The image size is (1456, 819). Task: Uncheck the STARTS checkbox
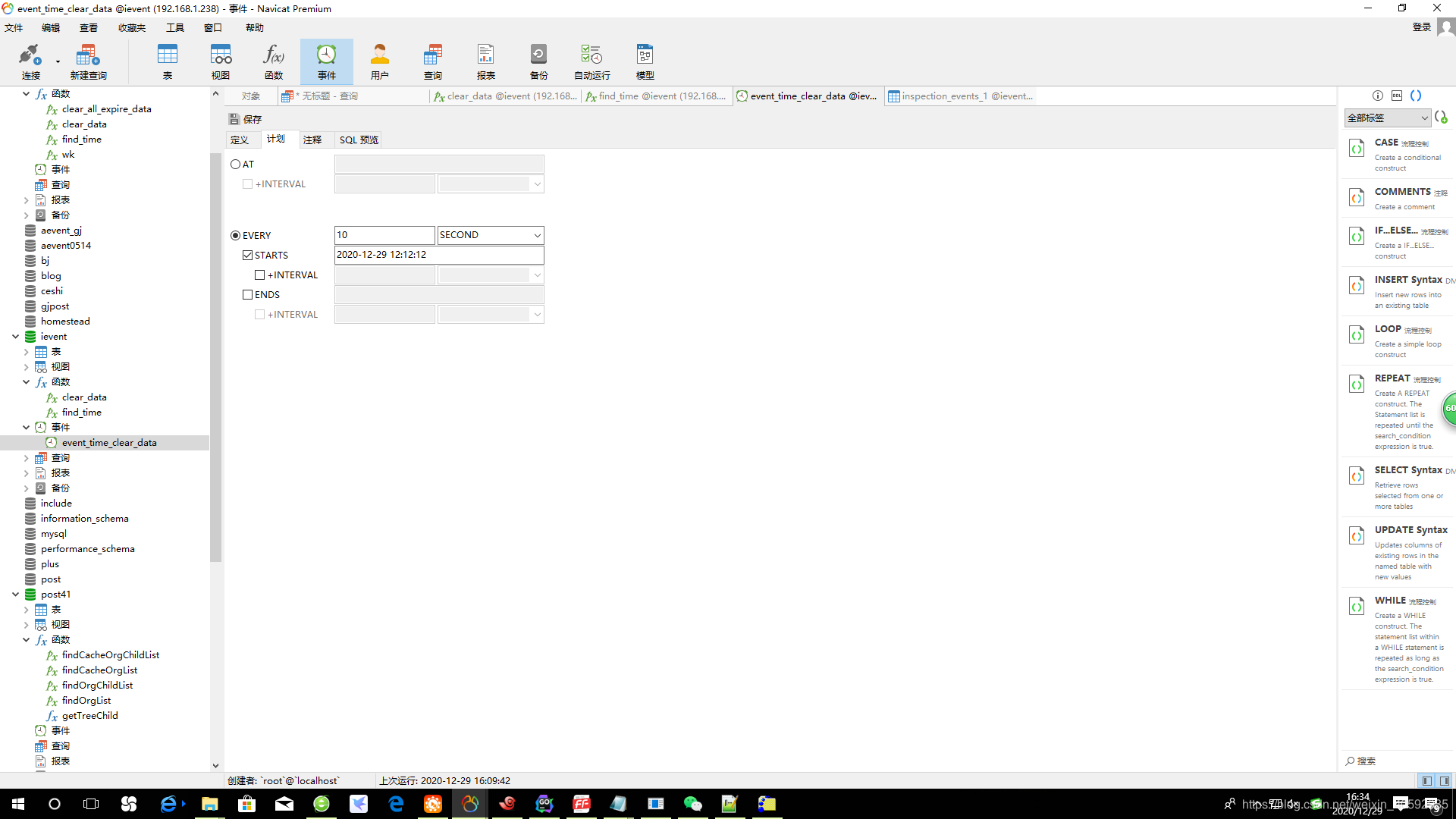[x=248, y=256]
